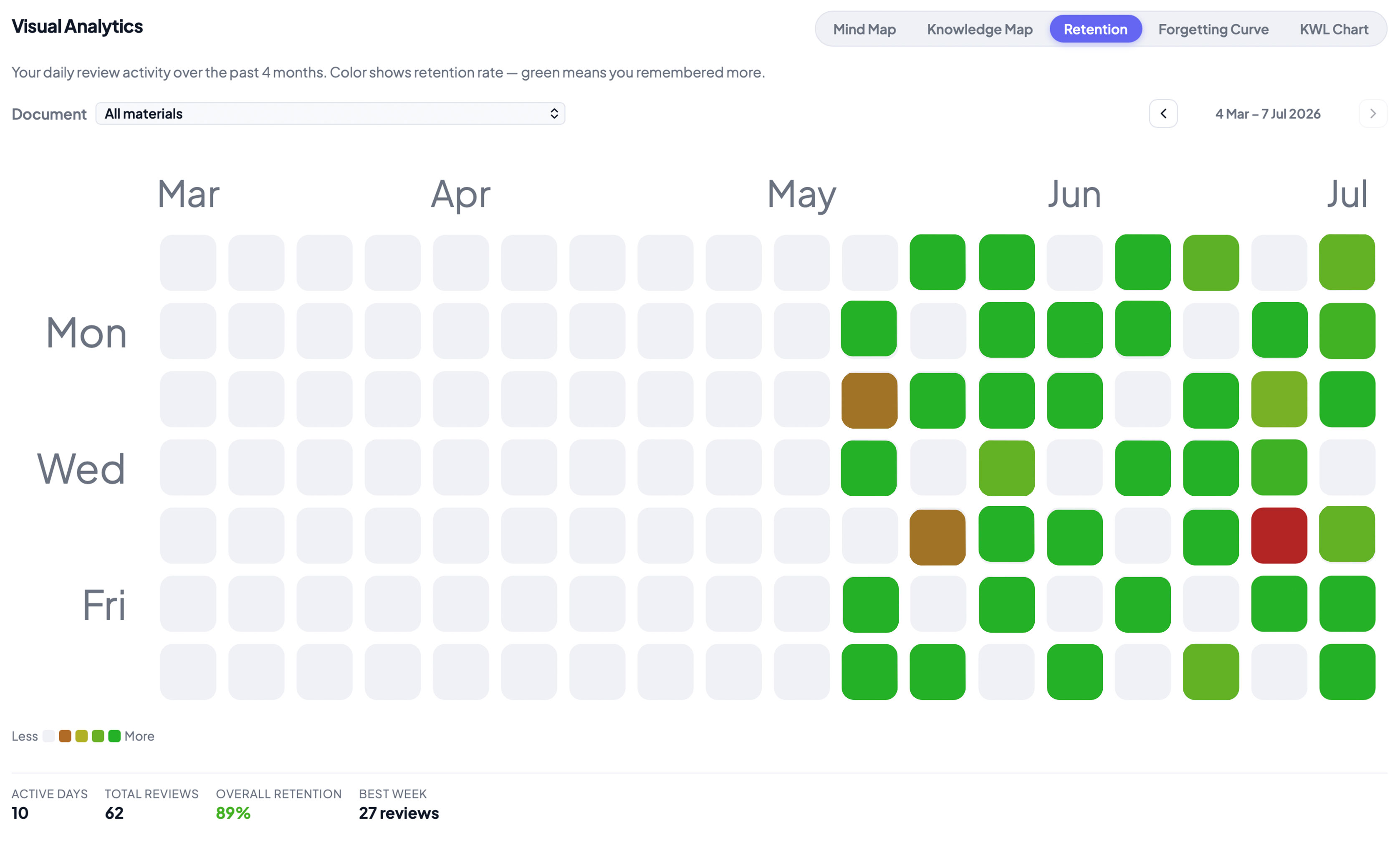
Task: Switch to the Knowledge Map tab
Action: pyautogui.click(x=980, y=29)
